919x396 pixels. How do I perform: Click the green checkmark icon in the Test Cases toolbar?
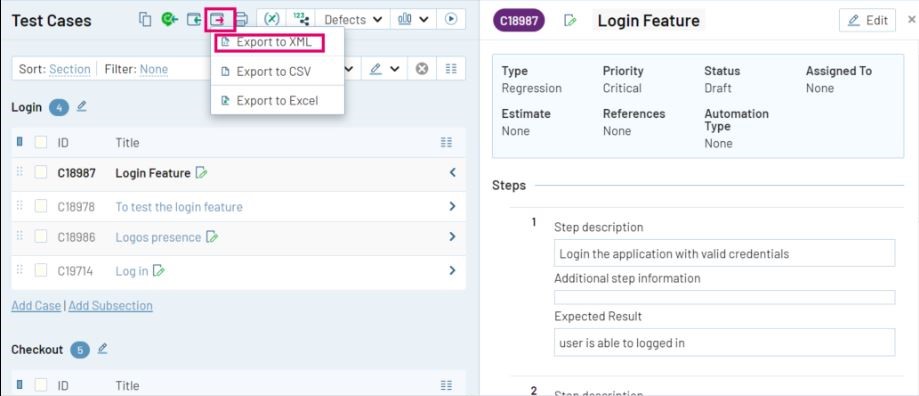coord(169,19)
